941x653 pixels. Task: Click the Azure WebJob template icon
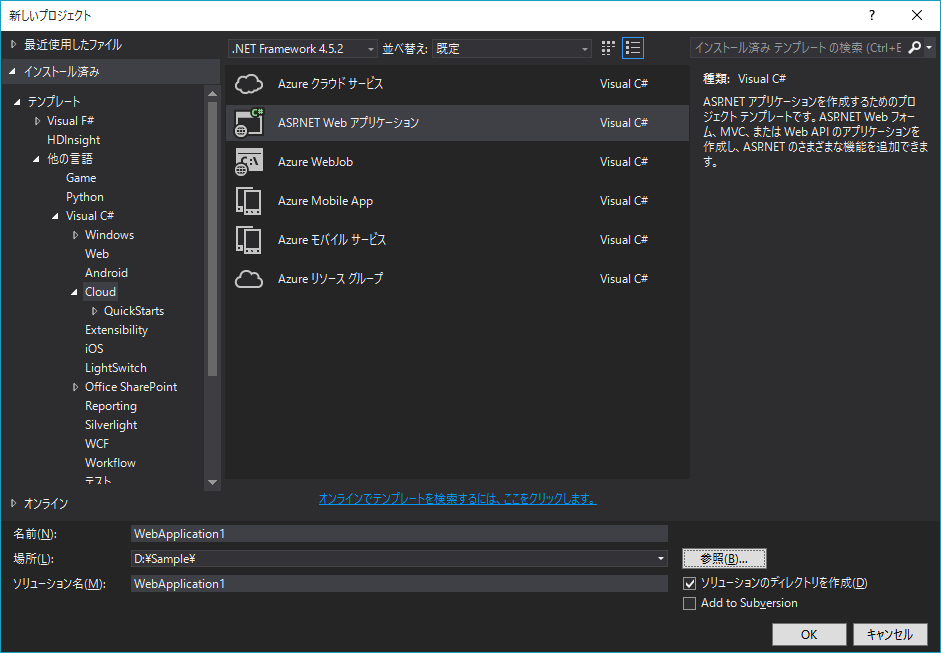pyautogui.click(x=248, y=162)
